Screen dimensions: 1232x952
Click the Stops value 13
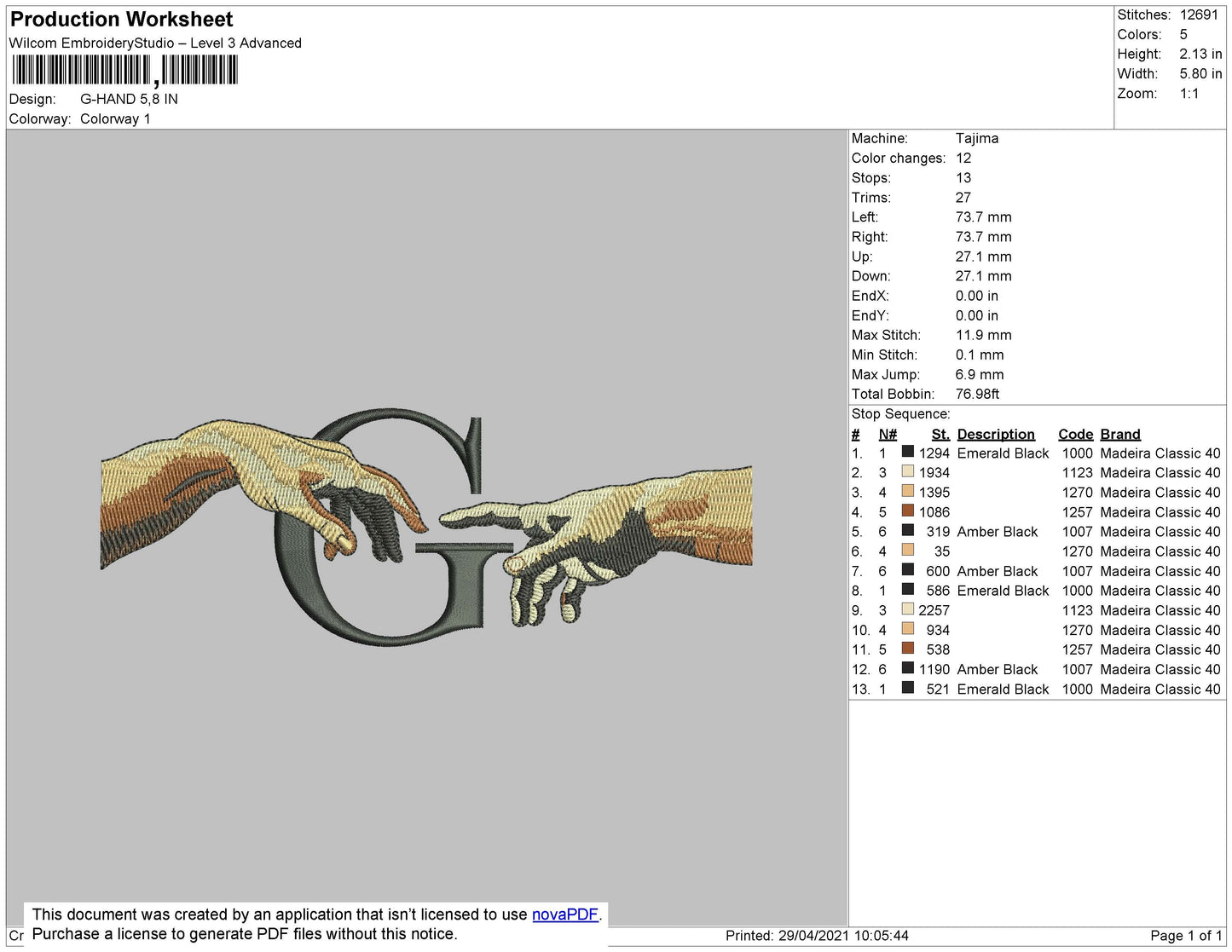pyautogui.click(x=963, y=177)
